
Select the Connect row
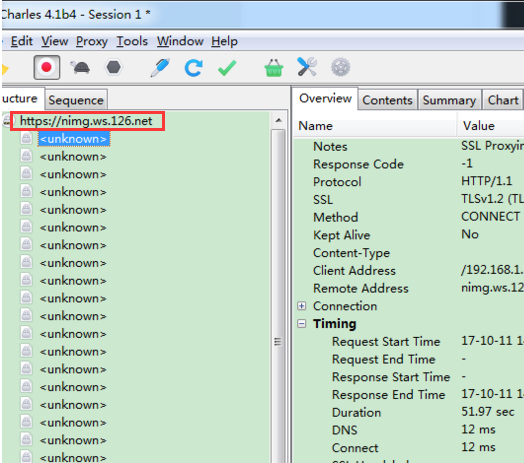(x=409, y=448)
